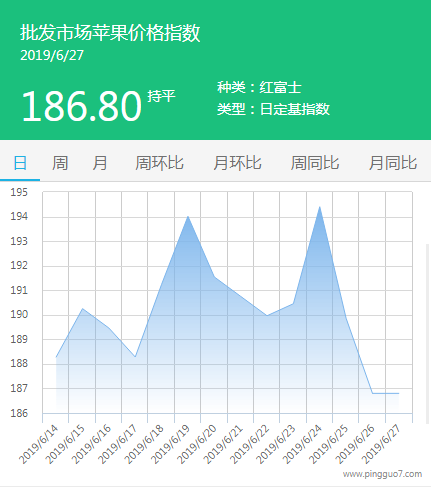Click the chart data point at 2019/6/15

coord(82,308)
